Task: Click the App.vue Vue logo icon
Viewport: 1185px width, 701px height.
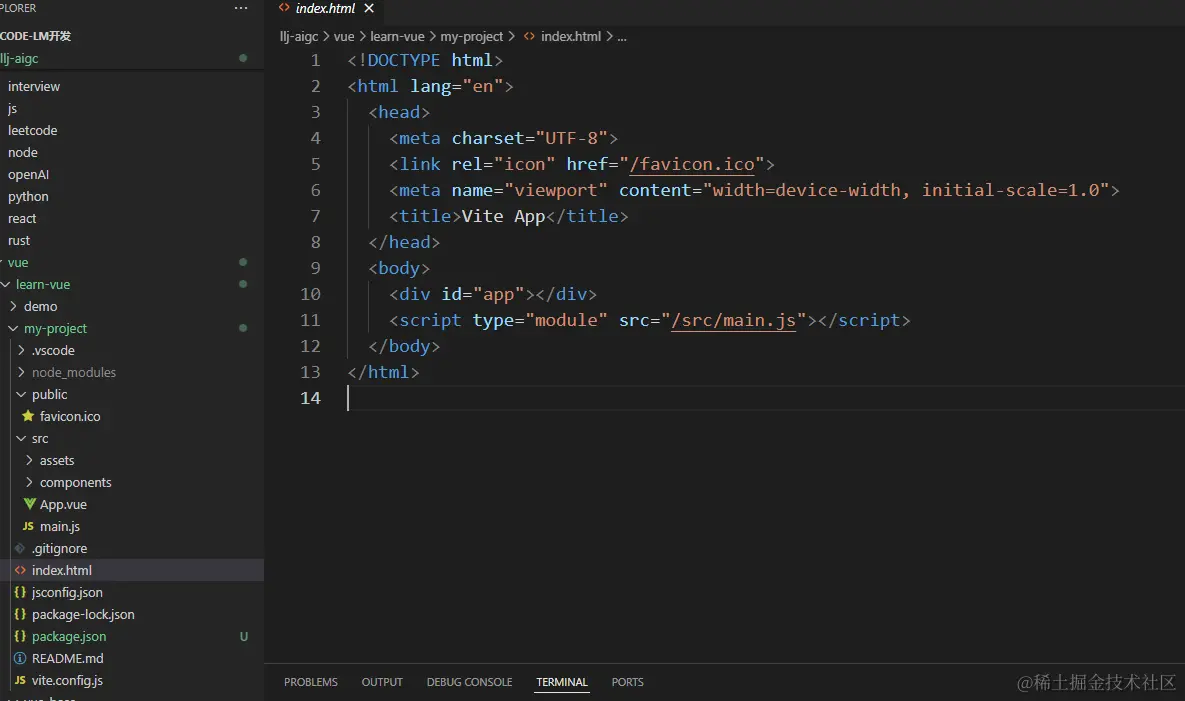Action: [29, 504]
